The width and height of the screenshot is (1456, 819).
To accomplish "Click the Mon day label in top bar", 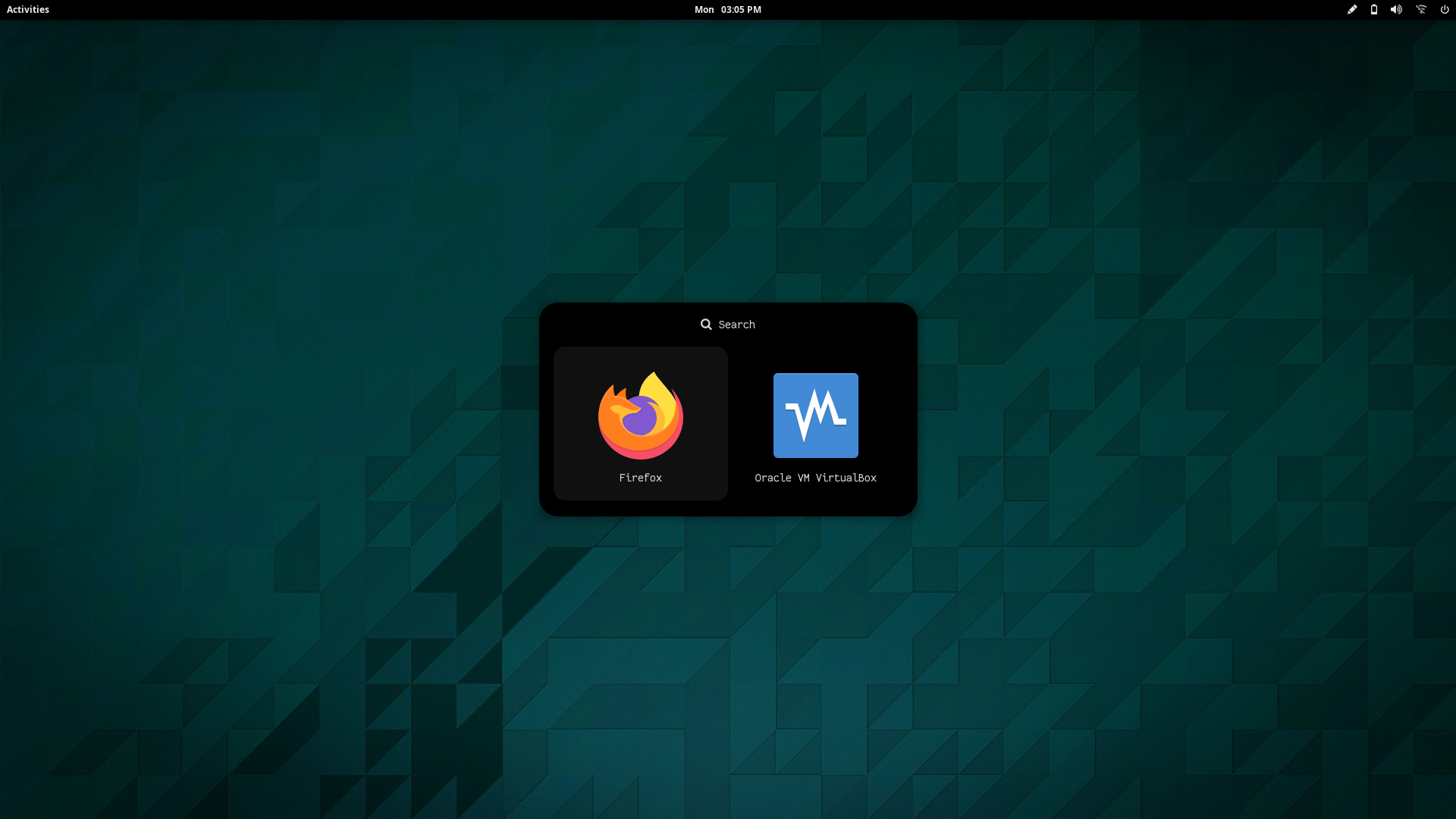I will tap(704, 10).
